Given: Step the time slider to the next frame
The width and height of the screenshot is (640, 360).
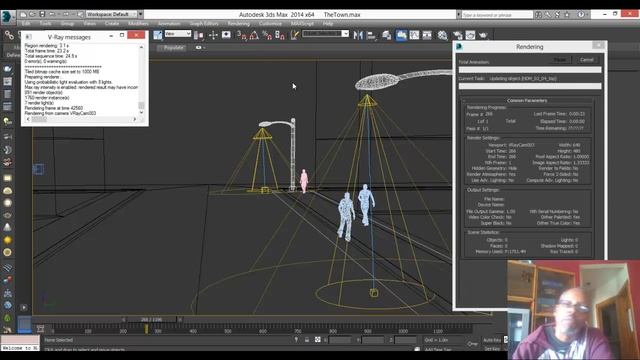Looking at the screenshot, I should coord(180,320).
